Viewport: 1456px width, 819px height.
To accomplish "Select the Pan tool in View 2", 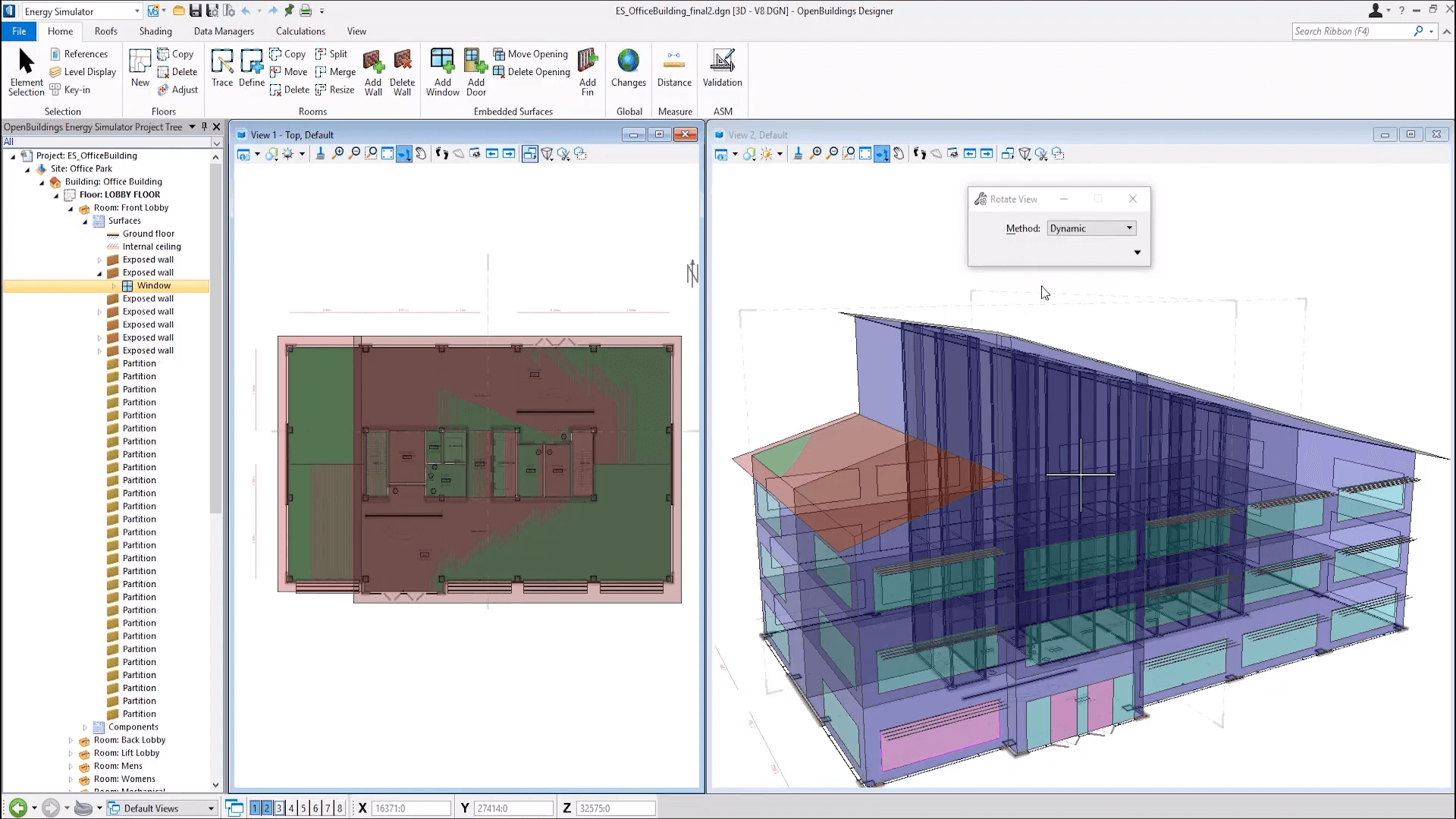I will point(899,153).
